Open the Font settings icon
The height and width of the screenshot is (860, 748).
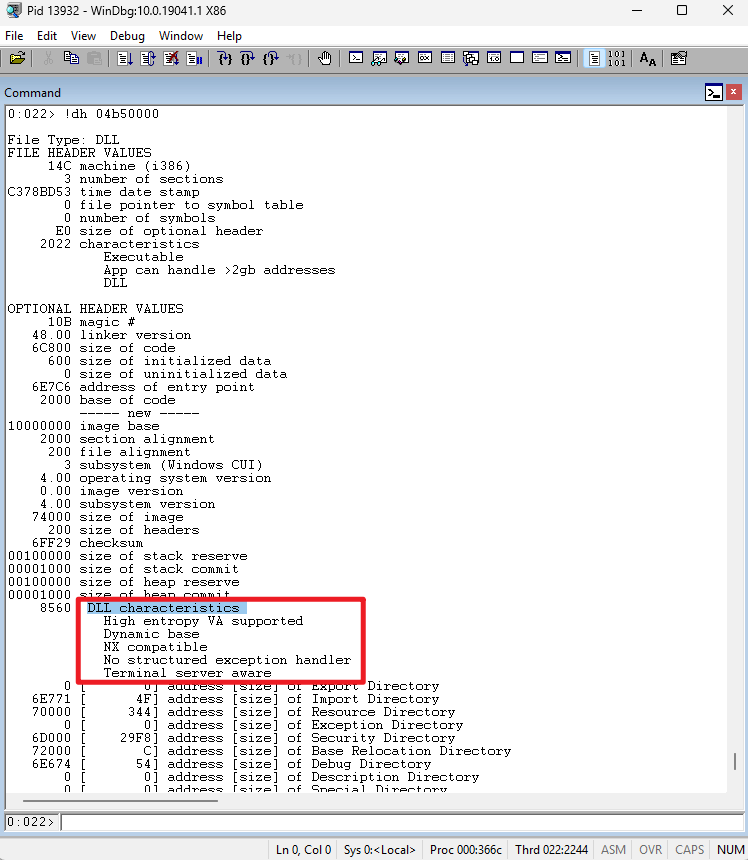(647, 59)
